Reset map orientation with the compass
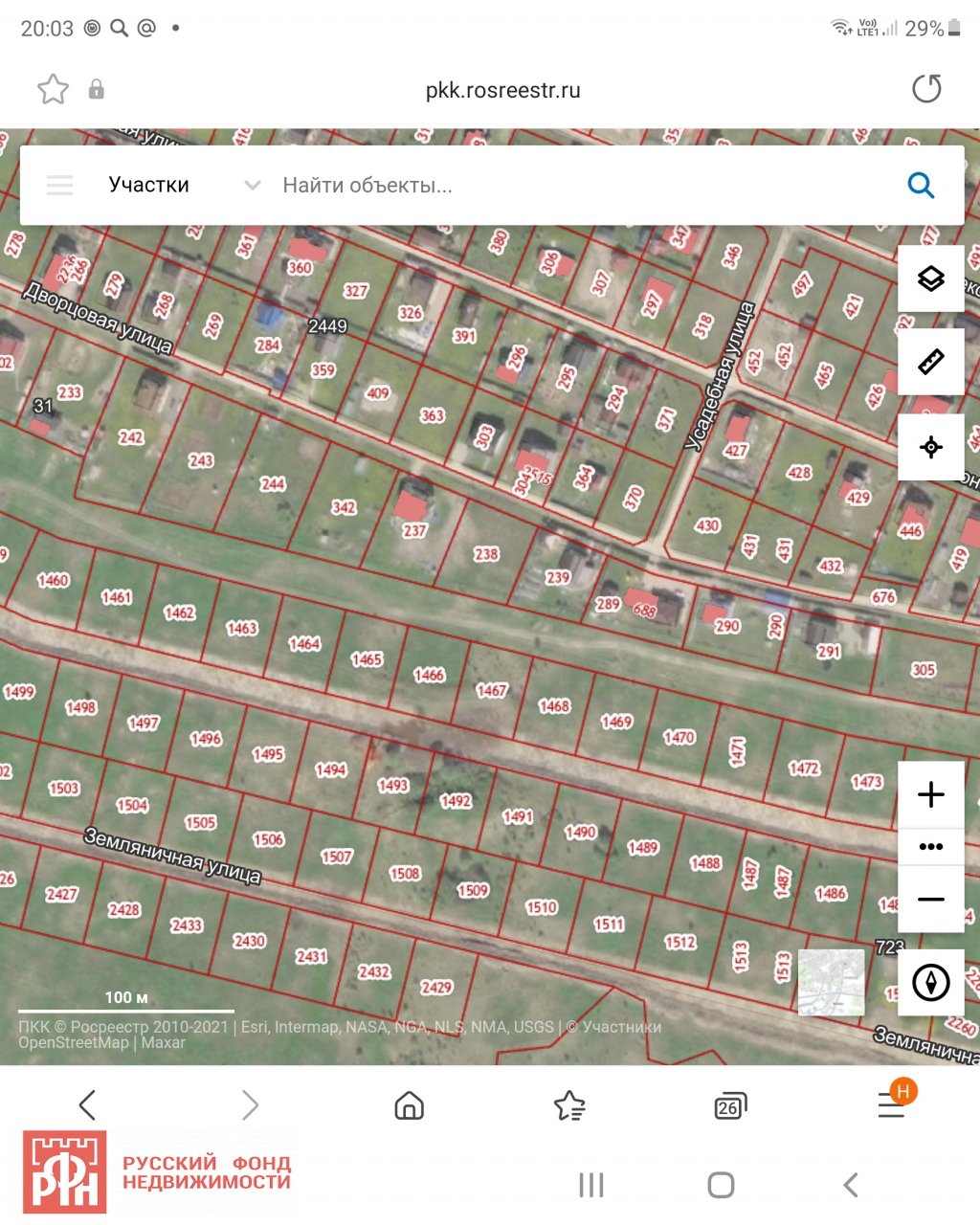980x1225 pixels. (931, 983)
